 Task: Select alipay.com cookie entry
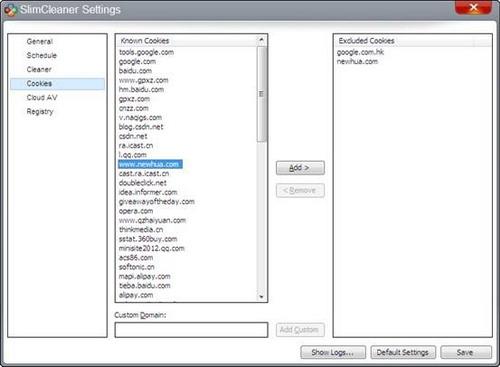[x=136, y=295]
